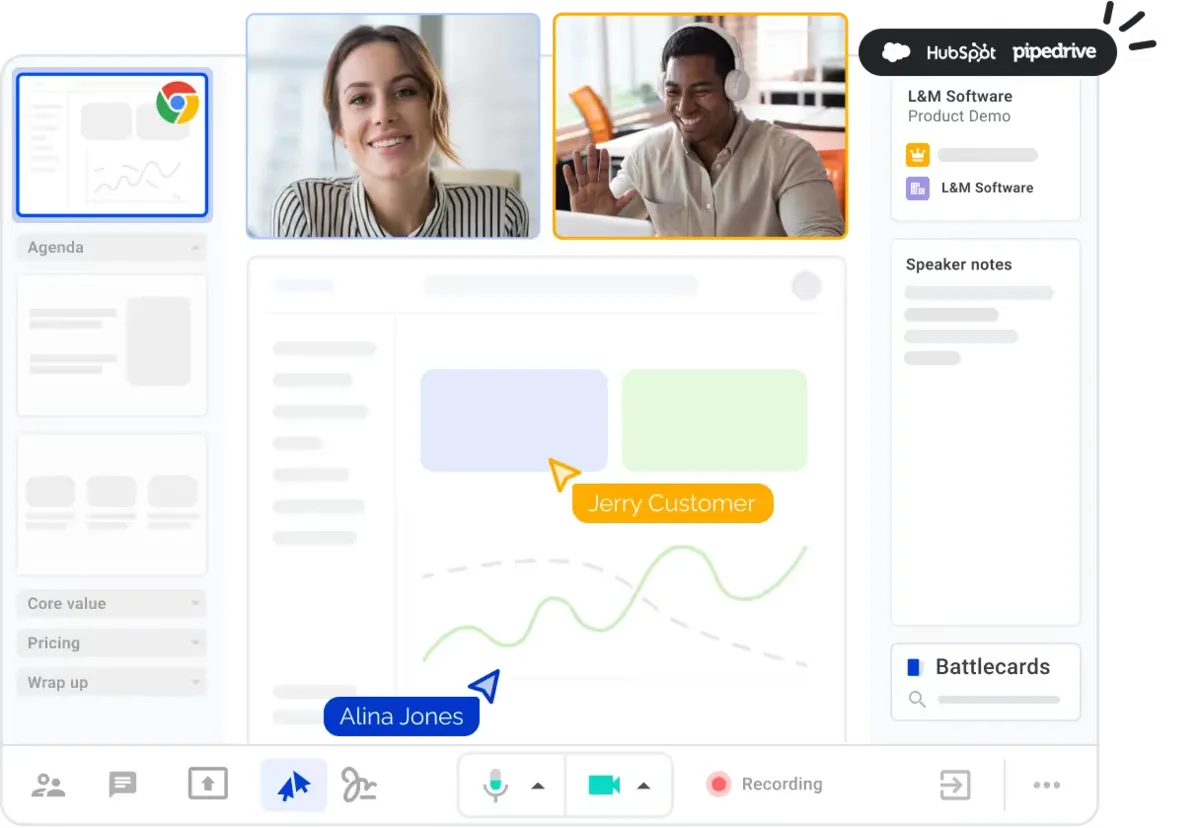Turn off the camera

604,785
